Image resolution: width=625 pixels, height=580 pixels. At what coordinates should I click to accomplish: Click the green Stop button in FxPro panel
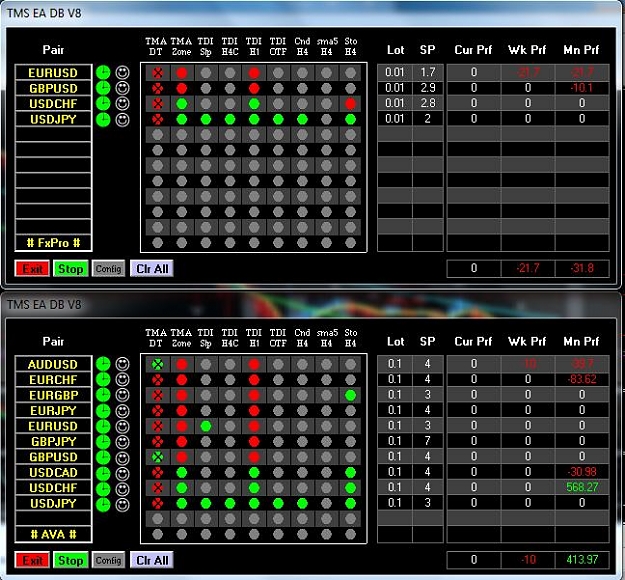click(x=71, y=269)
